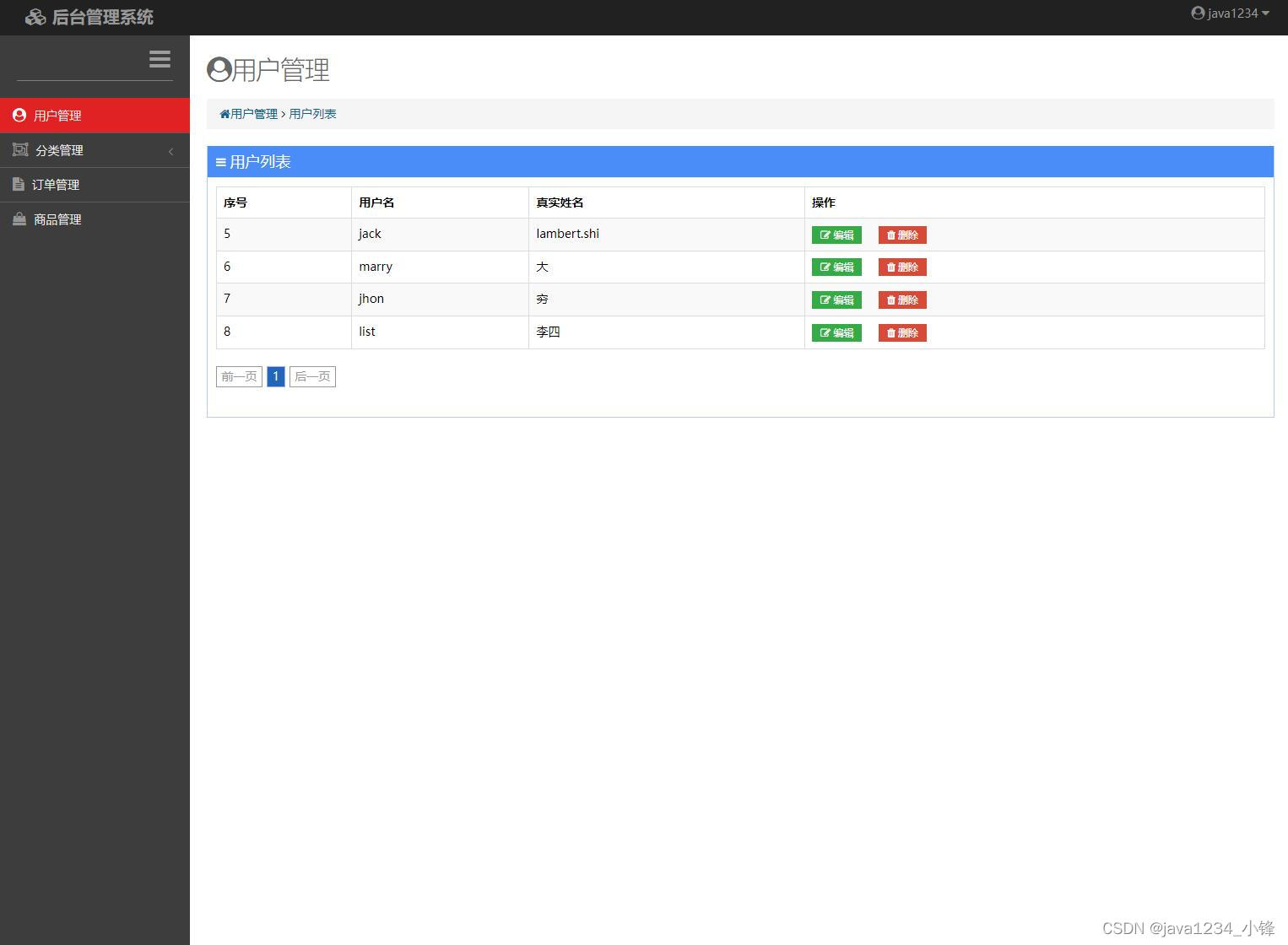
Task: Edit user jack with 编辑 button
Action: click(x=836, y=235)
